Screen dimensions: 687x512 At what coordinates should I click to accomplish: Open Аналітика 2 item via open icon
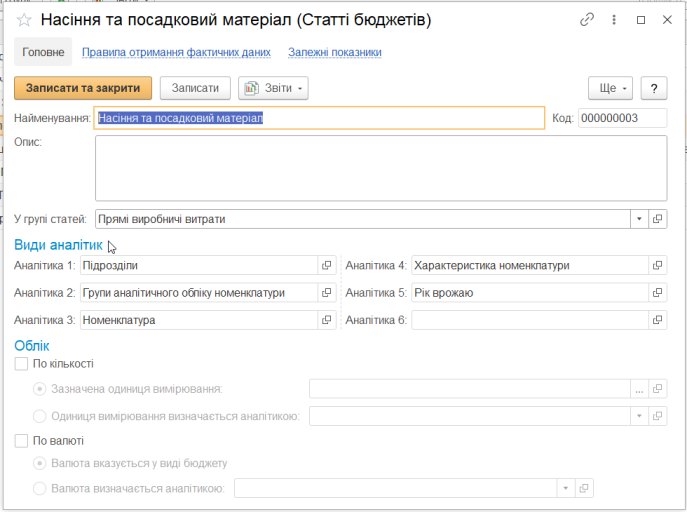tap(326, 293)
